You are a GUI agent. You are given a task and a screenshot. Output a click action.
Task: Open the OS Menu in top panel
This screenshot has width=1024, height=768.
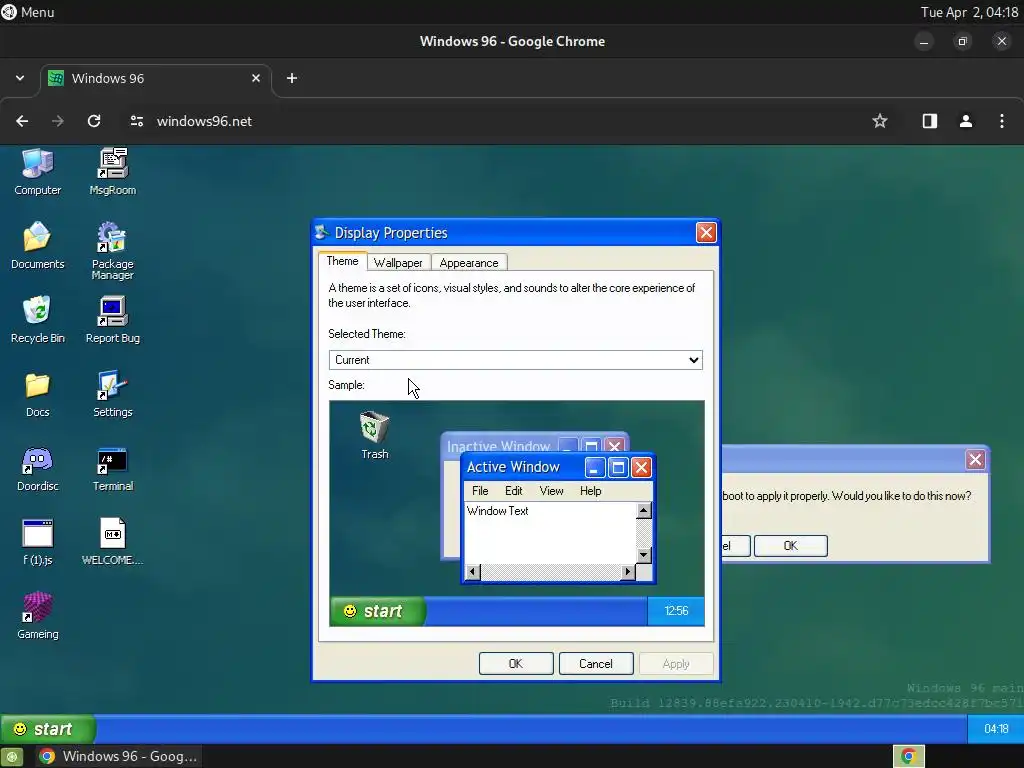coord(28,12)
